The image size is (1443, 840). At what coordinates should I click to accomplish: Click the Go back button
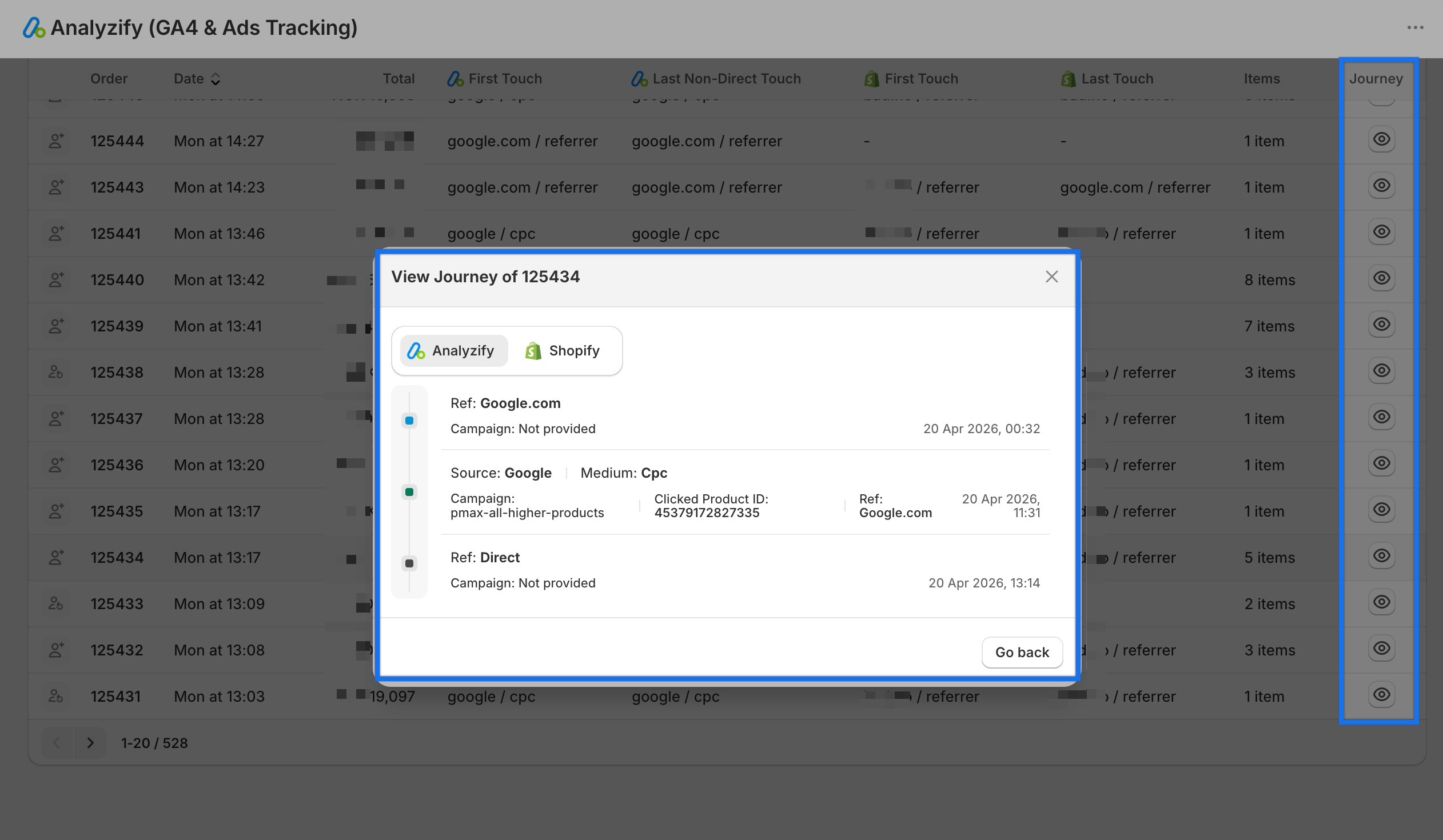point(1022,652)
